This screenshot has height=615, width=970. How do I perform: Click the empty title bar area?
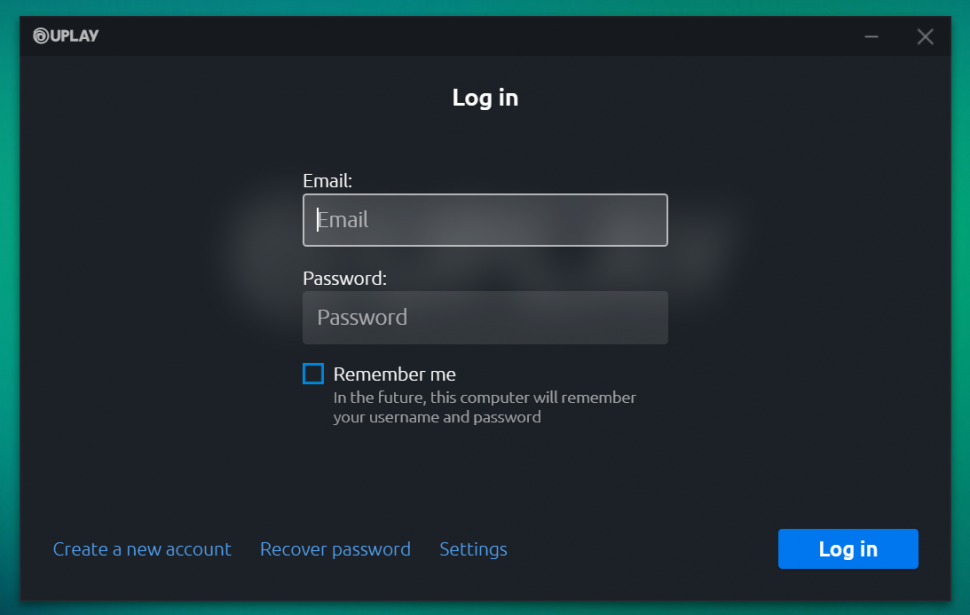pos(480,36)
